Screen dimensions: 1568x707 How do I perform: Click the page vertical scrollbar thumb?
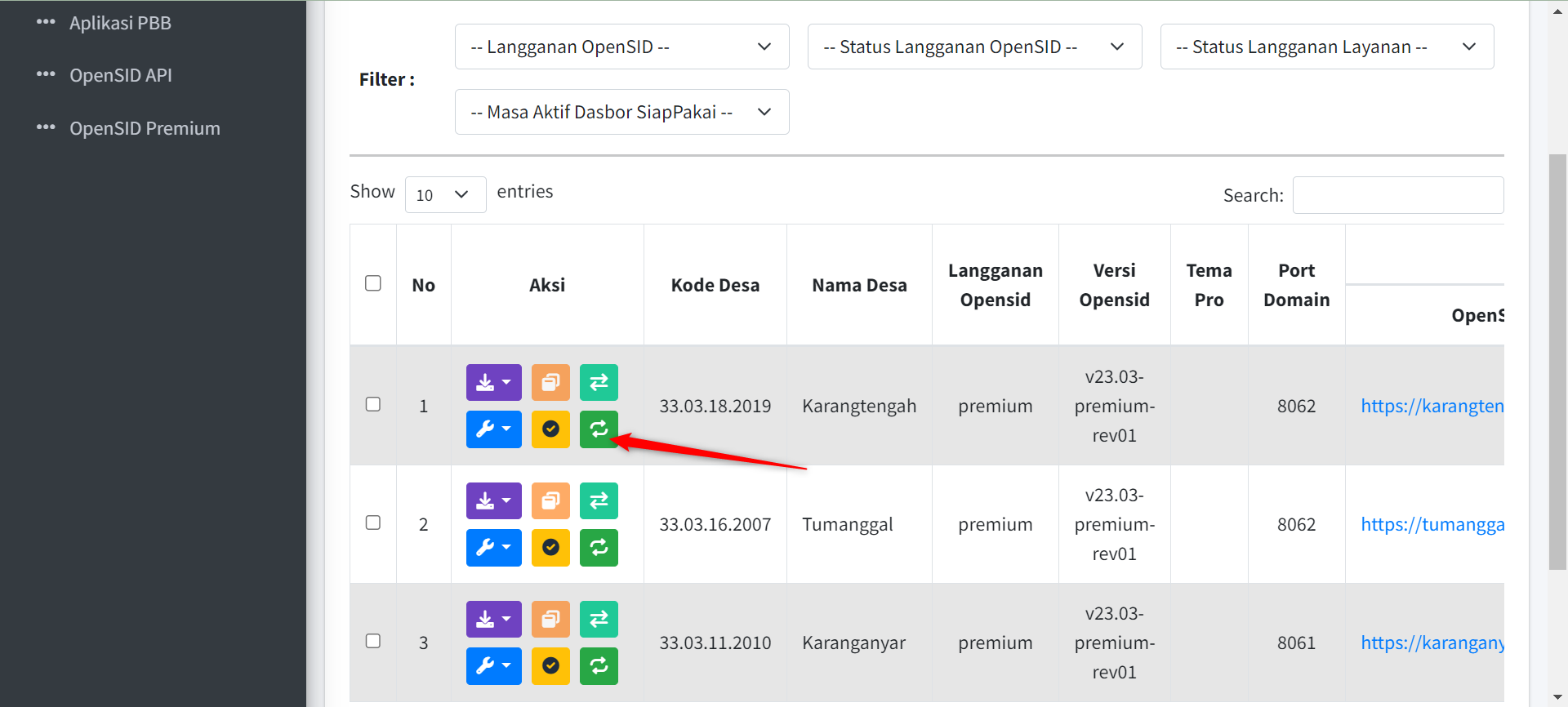1558,361
